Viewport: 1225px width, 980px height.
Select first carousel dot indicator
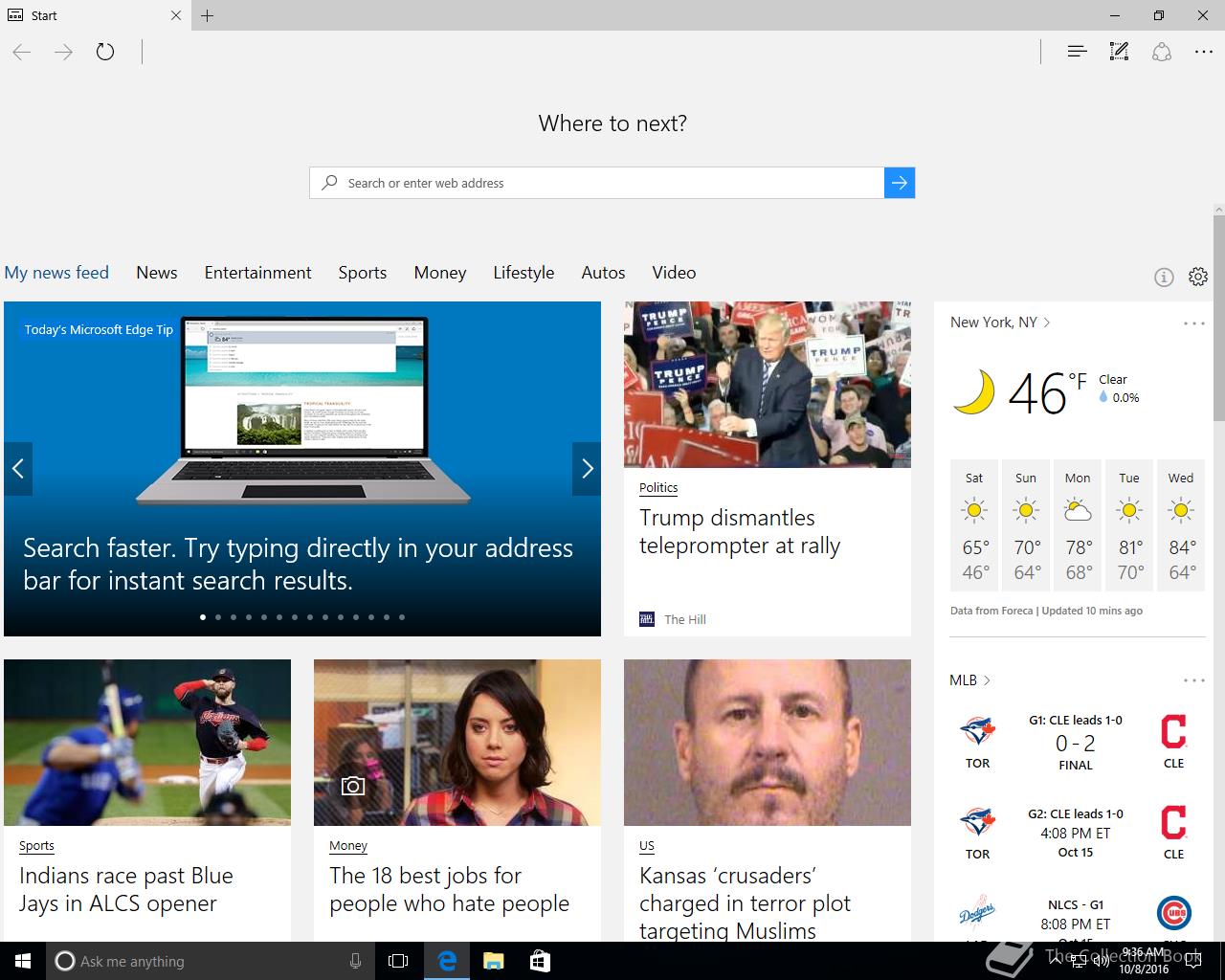(x=203, y=617)
